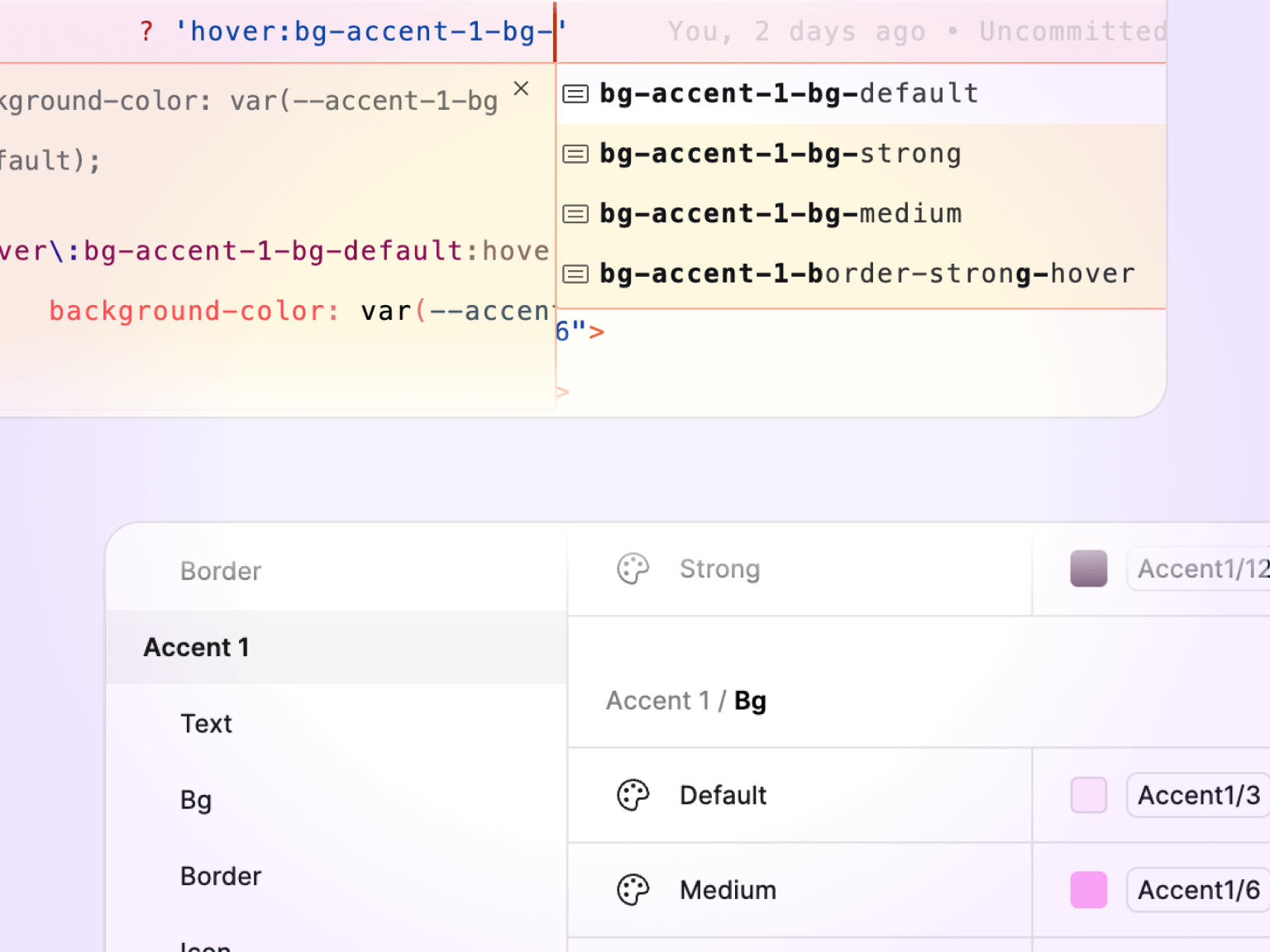Click the background-color property in popup
The height and width of the screenshot is (952, 1270).
(x=194, y=312)
